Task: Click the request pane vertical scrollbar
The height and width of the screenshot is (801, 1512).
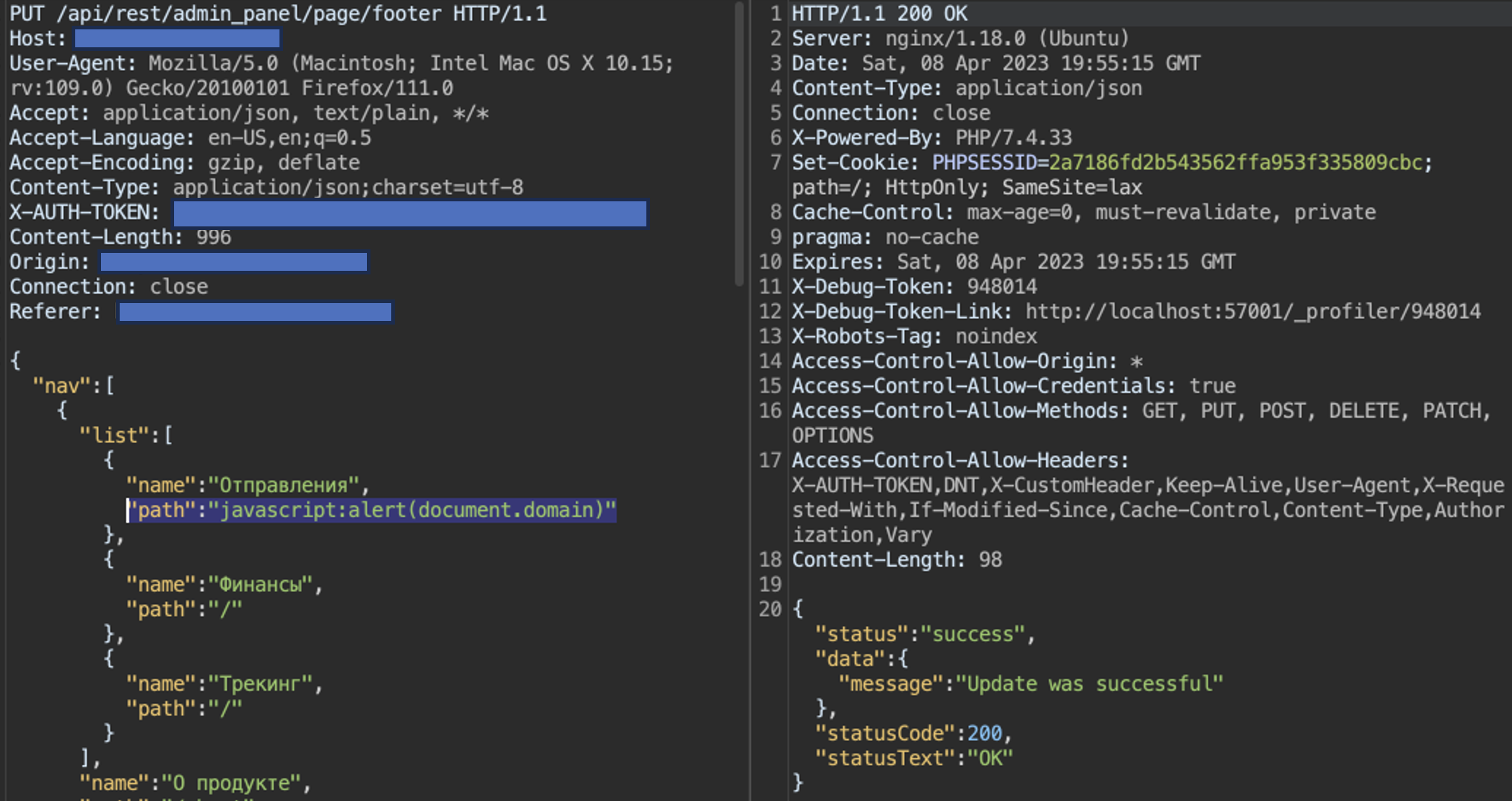Action: (740, 143)
